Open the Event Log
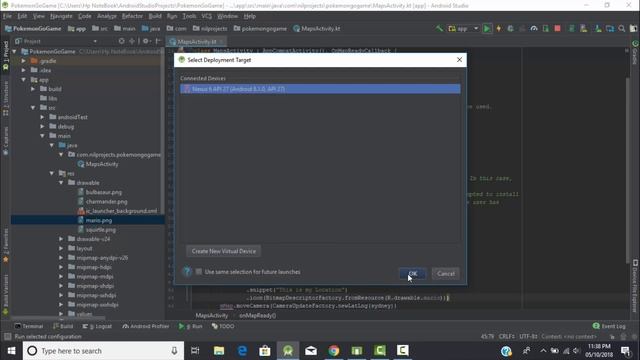This screenshot has width=640, height=360. (x=609, y=326)
